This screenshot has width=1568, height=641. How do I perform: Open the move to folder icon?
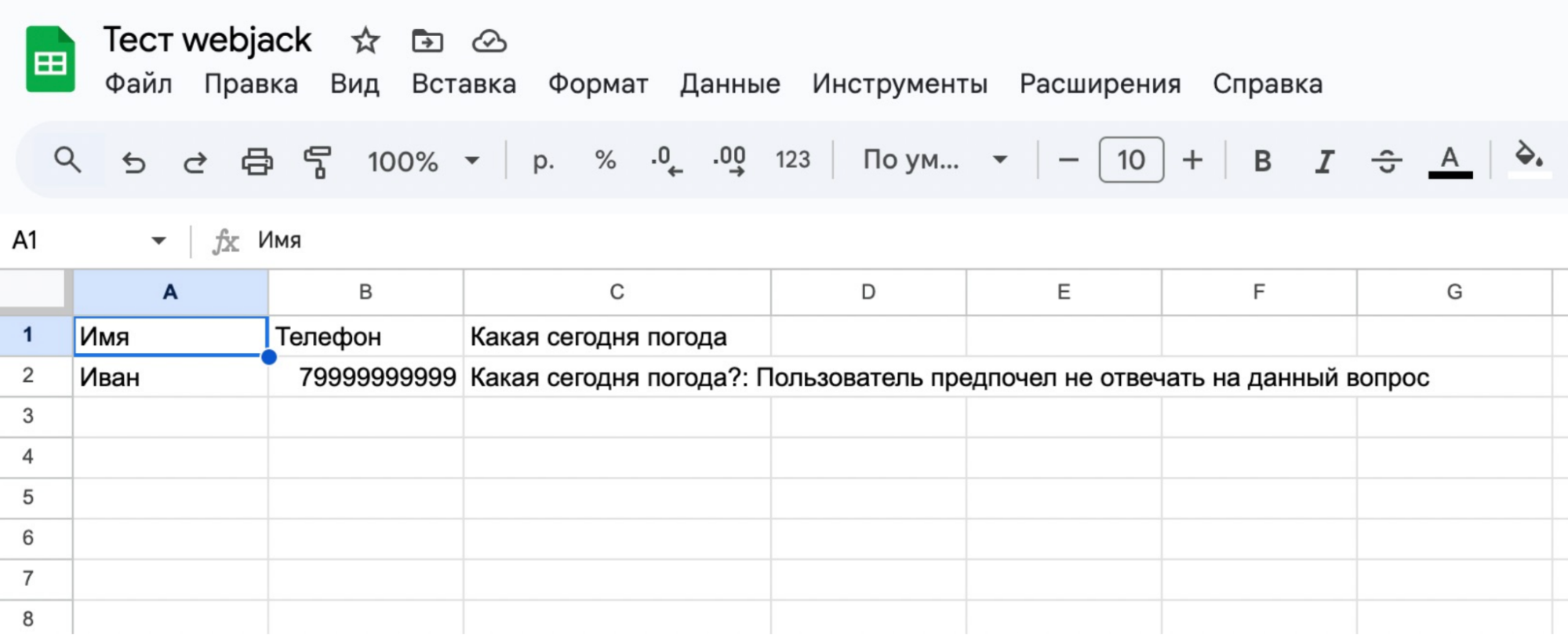427,41
